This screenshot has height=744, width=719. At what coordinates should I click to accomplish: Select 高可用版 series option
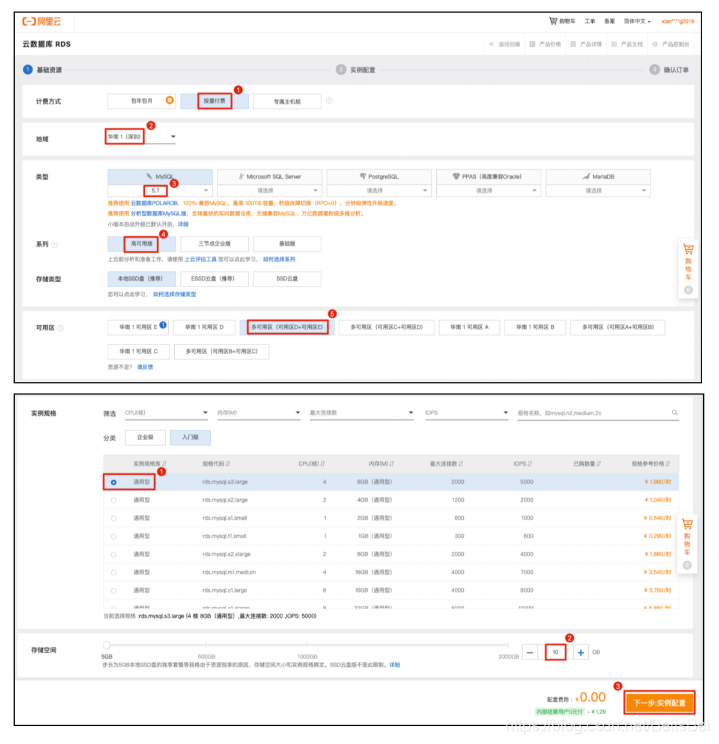click(141, 244)
